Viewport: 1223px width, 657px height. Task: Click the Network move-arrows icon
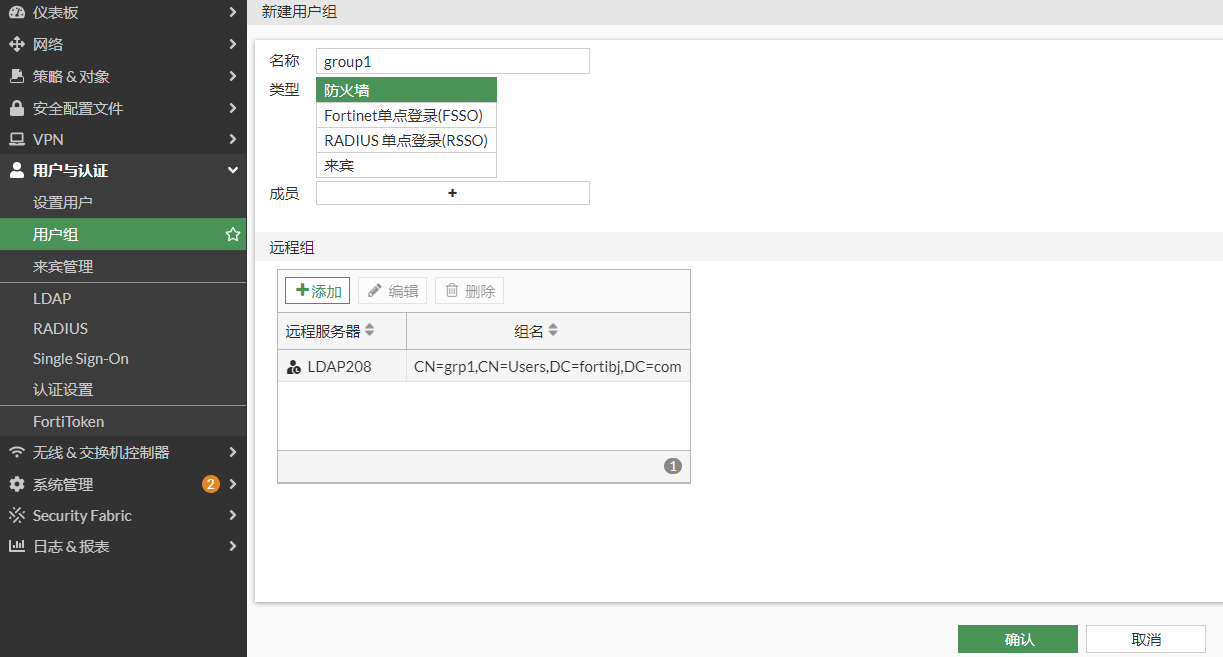coord(16,44)
